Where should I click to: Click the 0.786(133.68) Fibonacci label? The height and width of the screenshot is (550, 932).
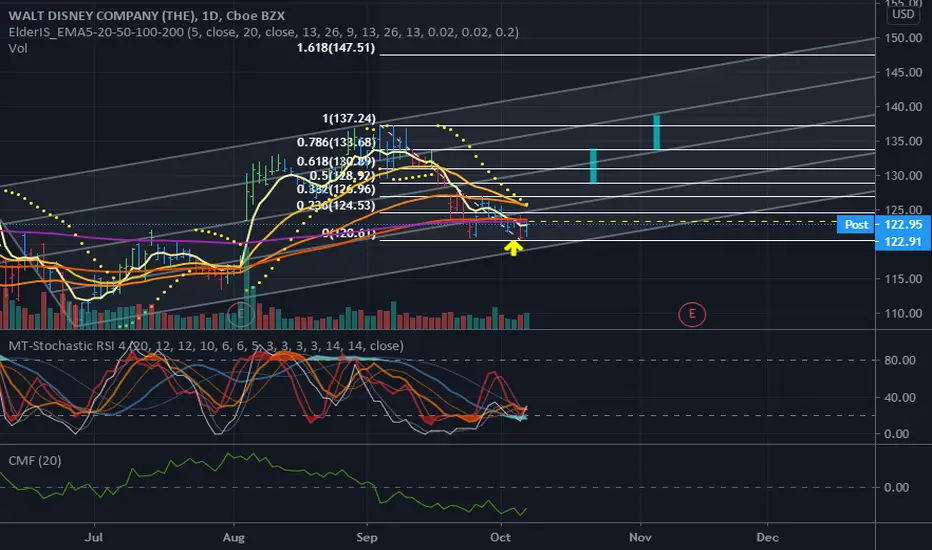pyautogui.click(x=336, y=142)
